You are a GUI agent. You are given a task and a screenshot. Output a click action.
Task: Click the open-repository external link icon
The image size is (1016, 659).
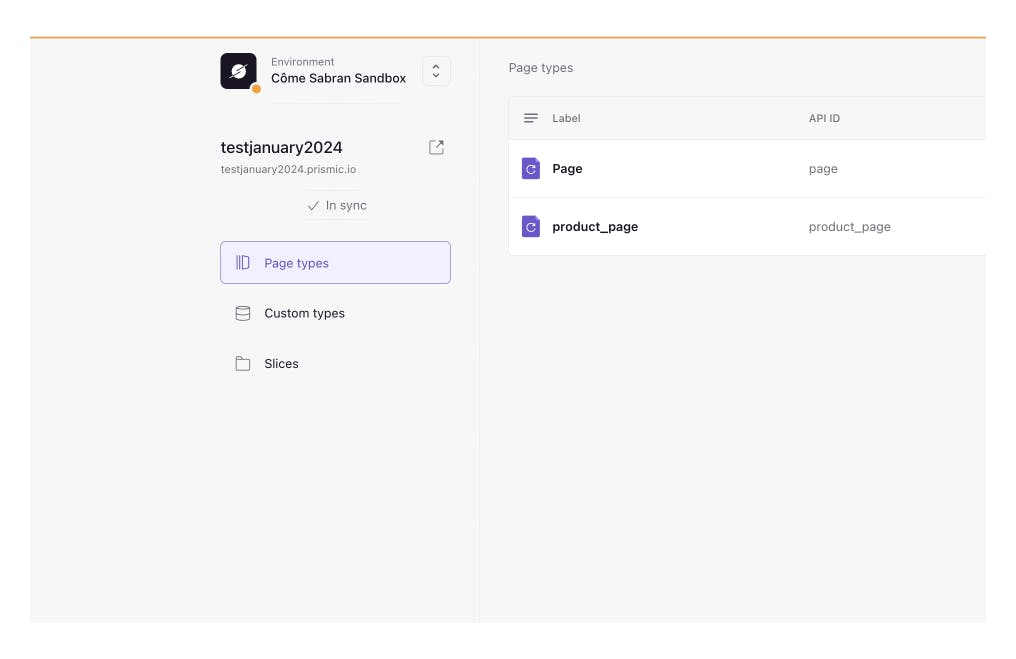click(x=436, y=148)
